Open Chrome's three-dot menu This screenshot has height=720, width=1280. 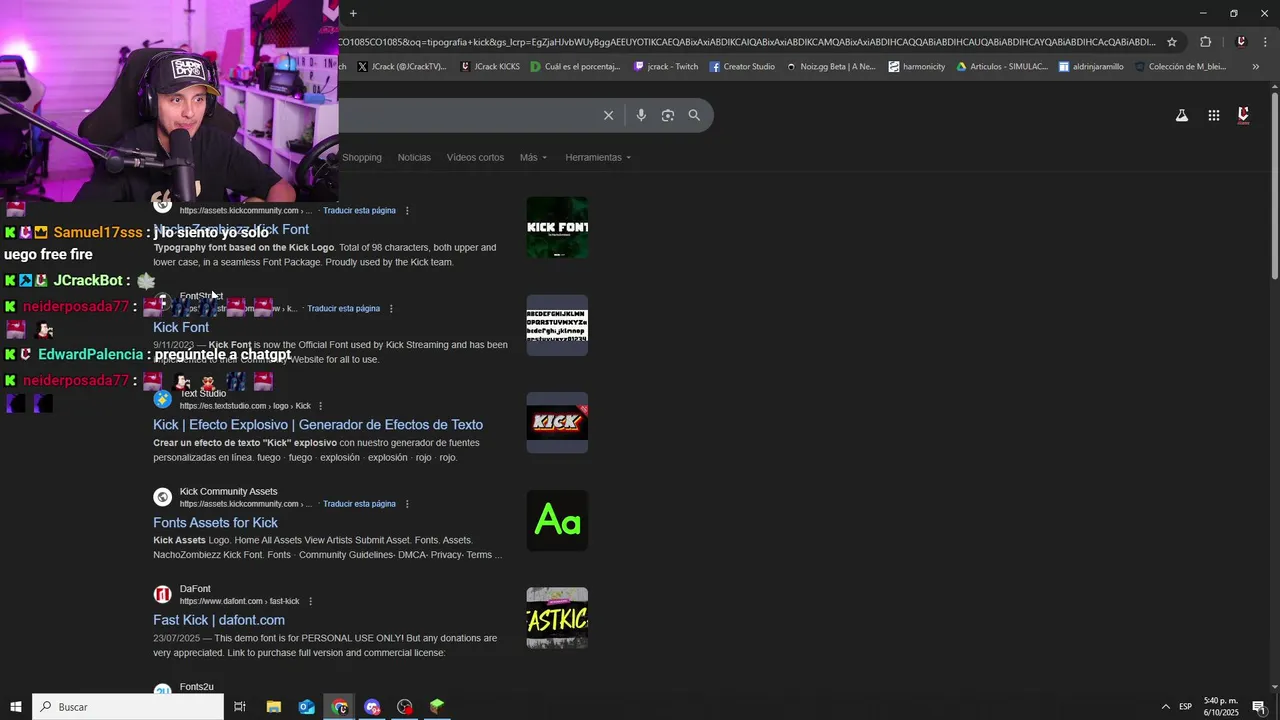click(x=1266, y=42)
